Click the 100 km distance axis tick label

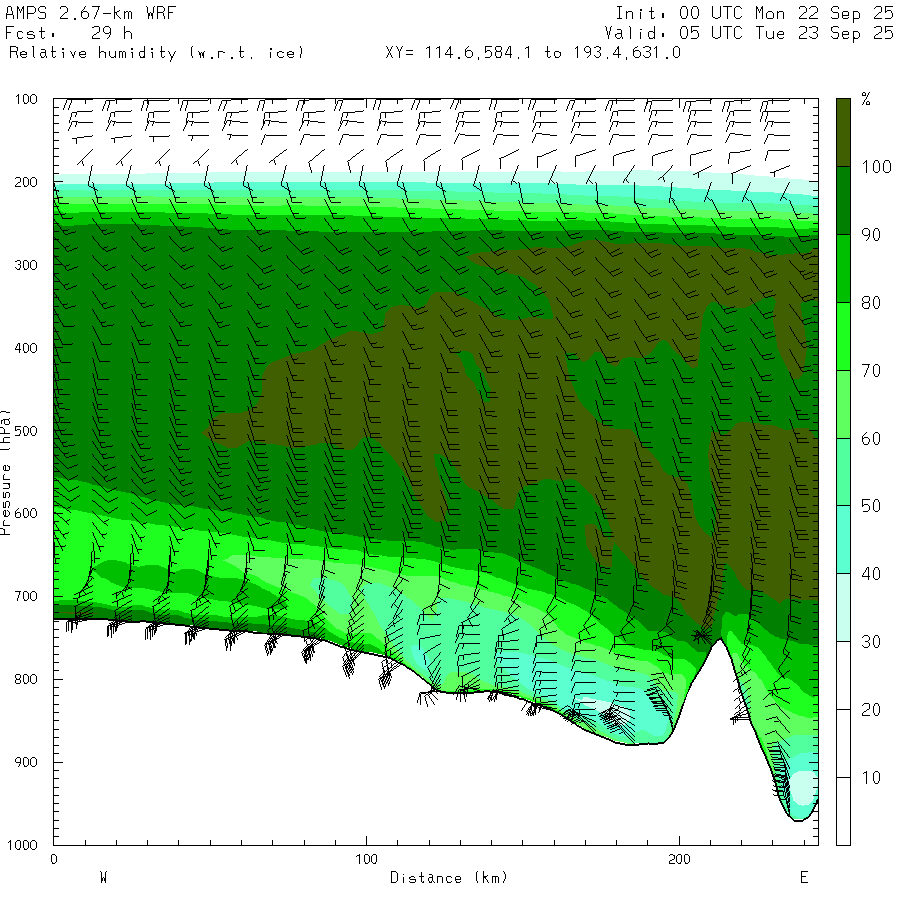(366, 859)
